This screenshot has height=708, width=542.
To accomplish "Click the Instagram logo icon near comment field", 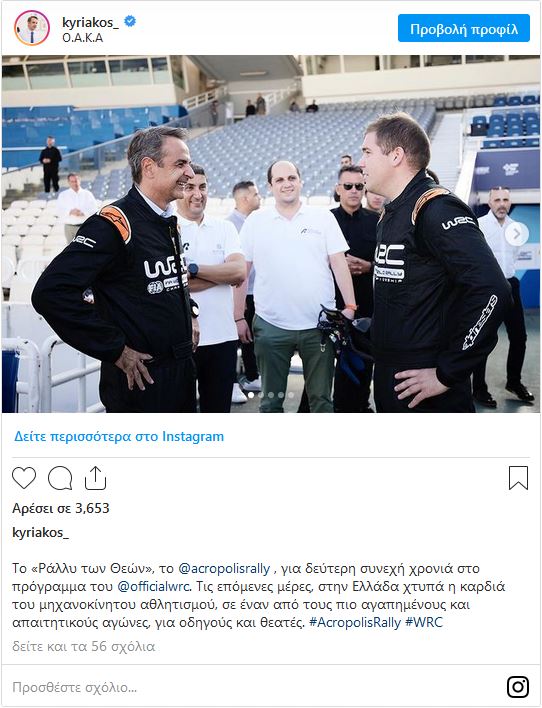I will coord(518,687).
